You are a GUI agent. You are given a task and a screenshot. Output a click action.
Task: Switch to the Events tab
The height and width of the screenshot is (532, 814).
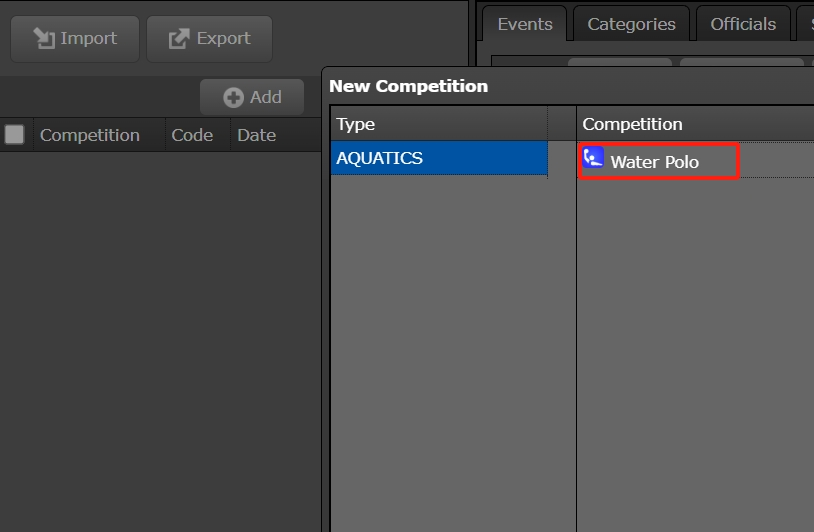click(524, 24)
